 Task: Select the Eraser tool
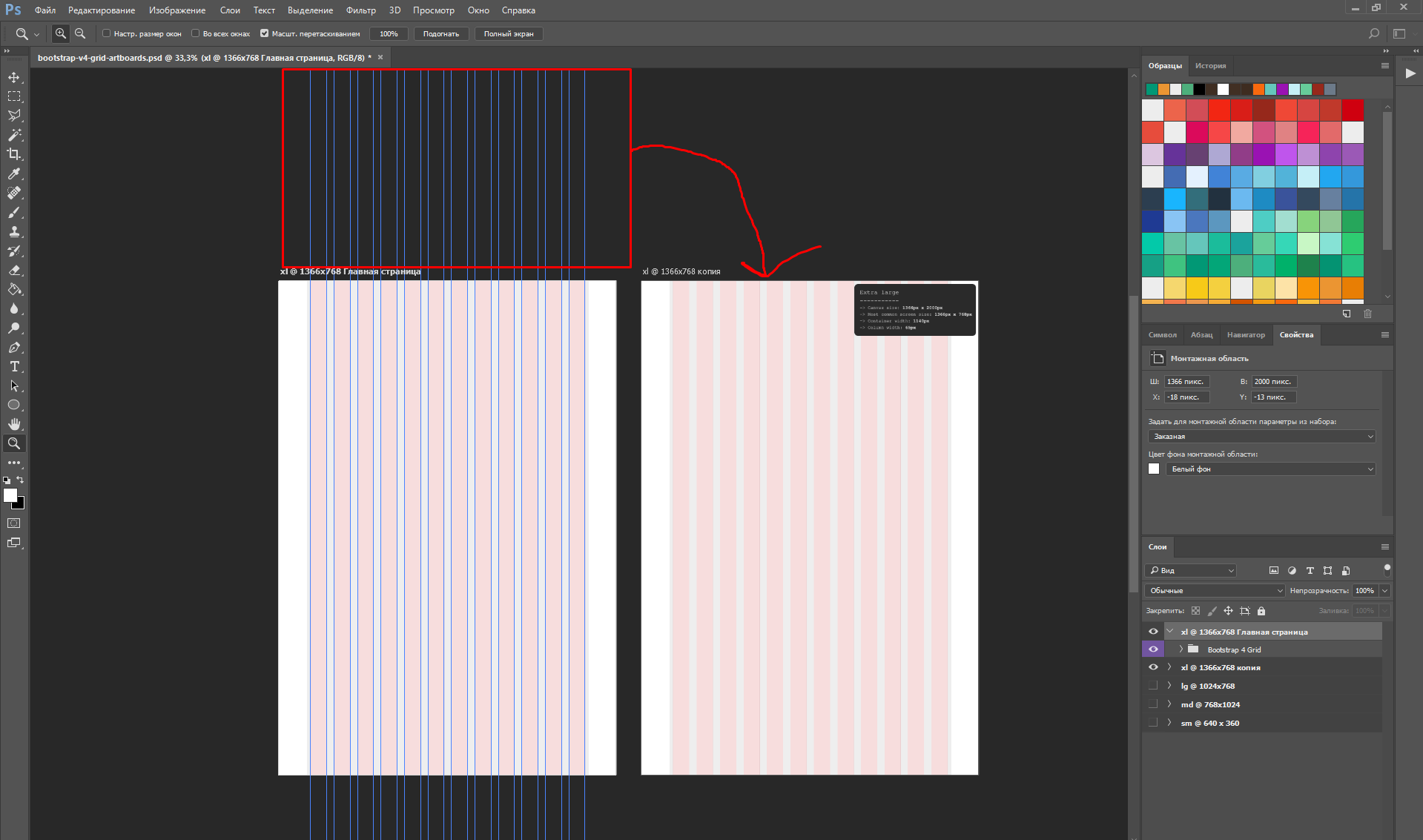[14, 270]
